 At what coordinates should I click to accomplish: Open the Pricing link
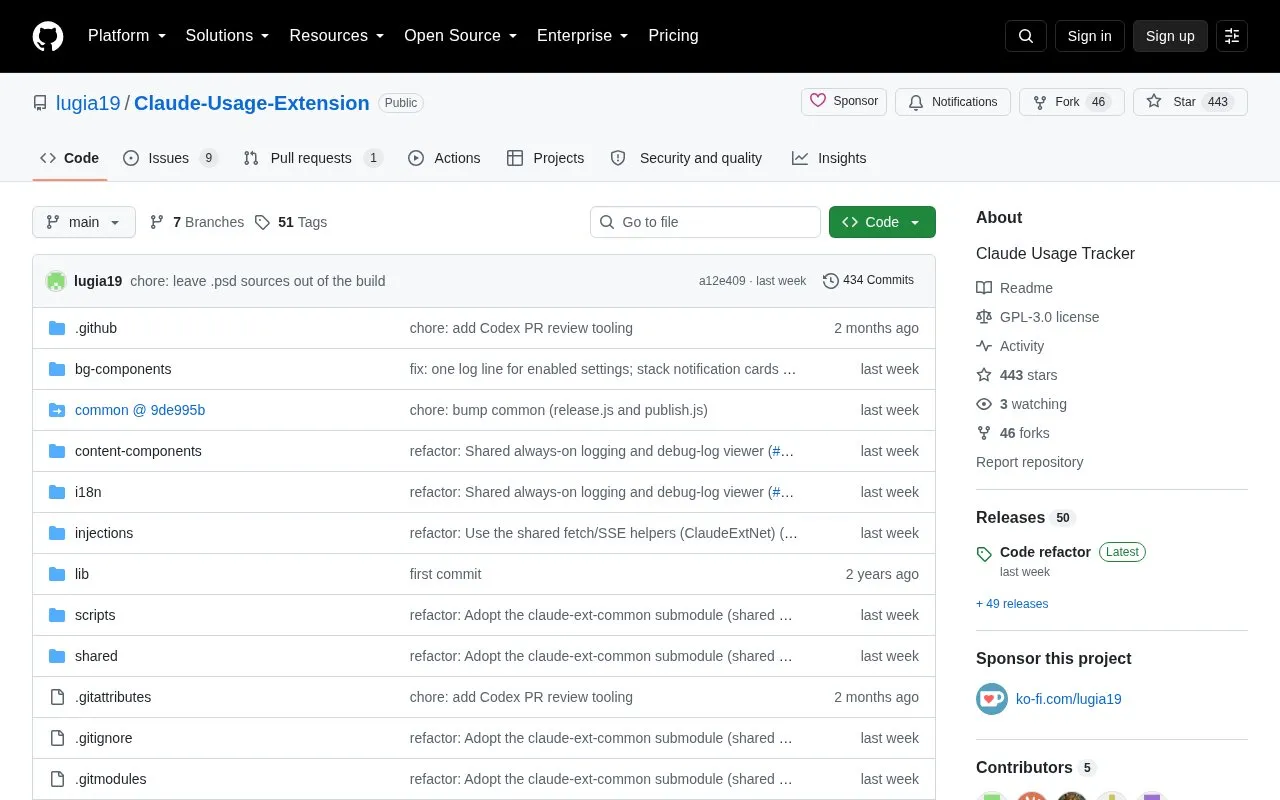click(673, 36)
